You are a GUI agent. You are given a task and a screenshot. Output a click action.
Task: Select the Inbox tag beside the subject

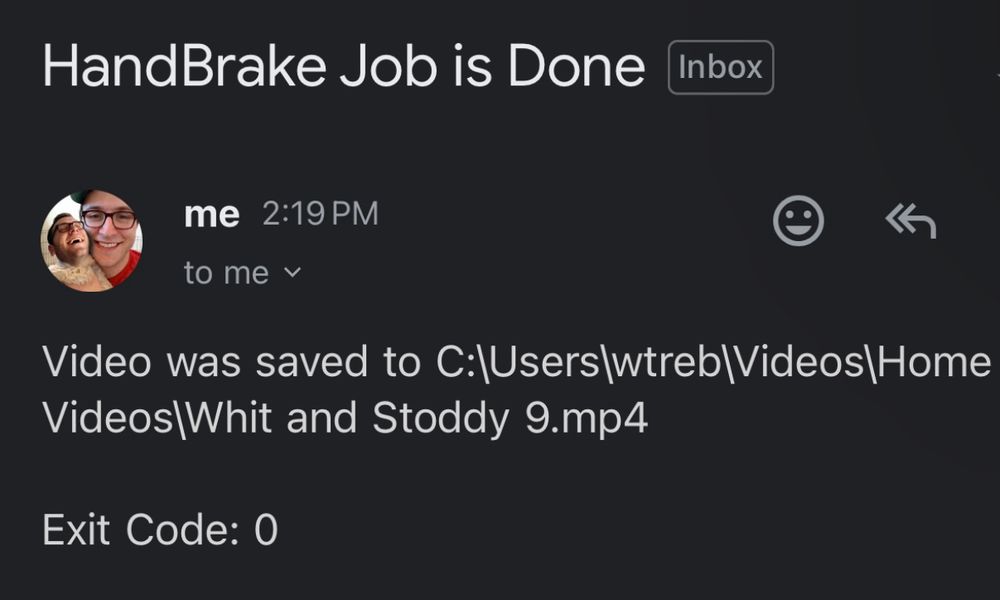[x=720, y=66]
